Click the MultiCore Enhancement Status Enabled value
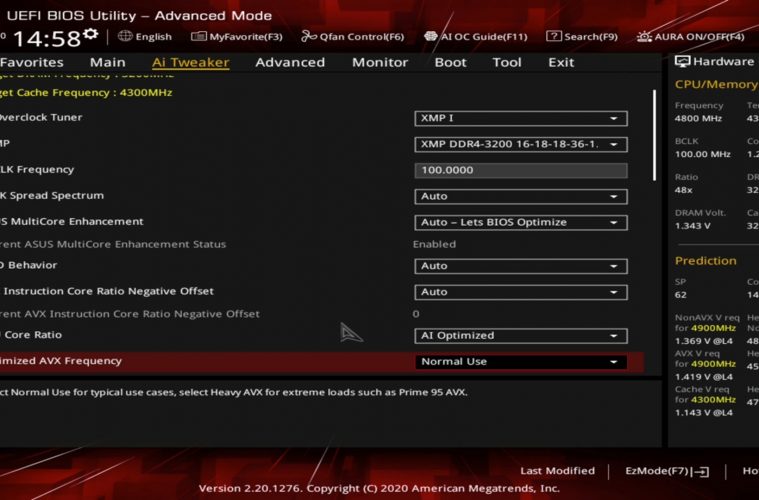The height and width of the screenshot is (500, 759). [434, 244]
